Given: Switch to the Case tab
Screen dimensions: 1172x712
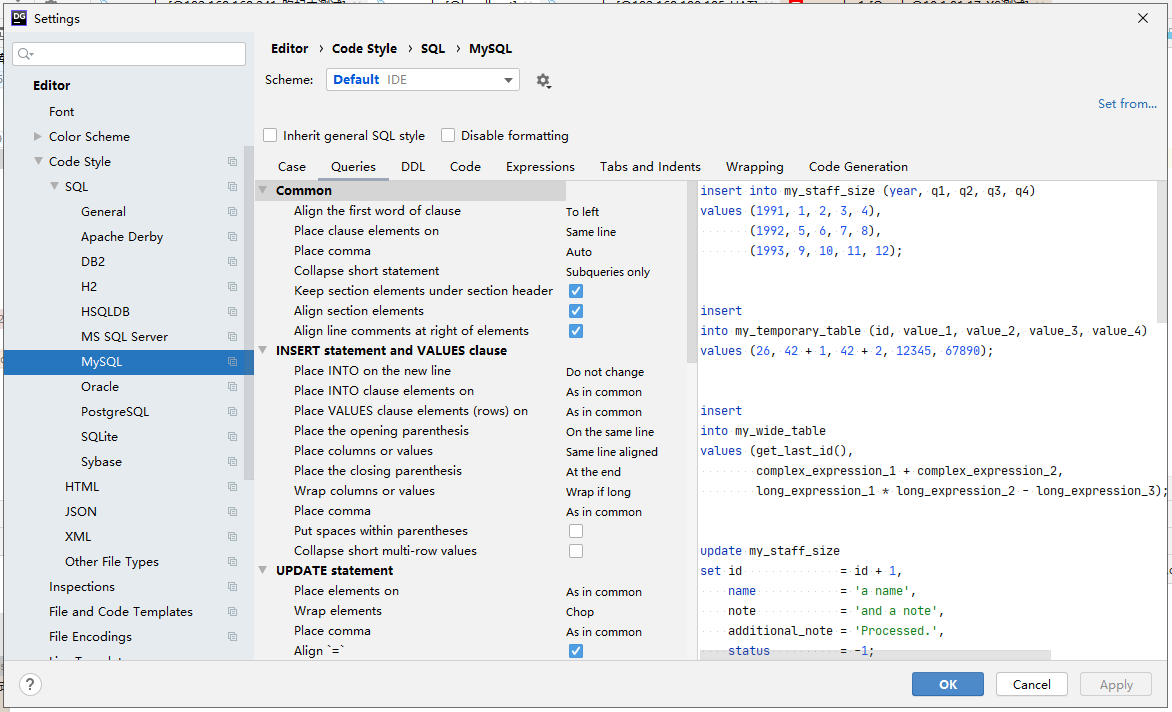Looking at the screenshot, I should coord(292,167).
